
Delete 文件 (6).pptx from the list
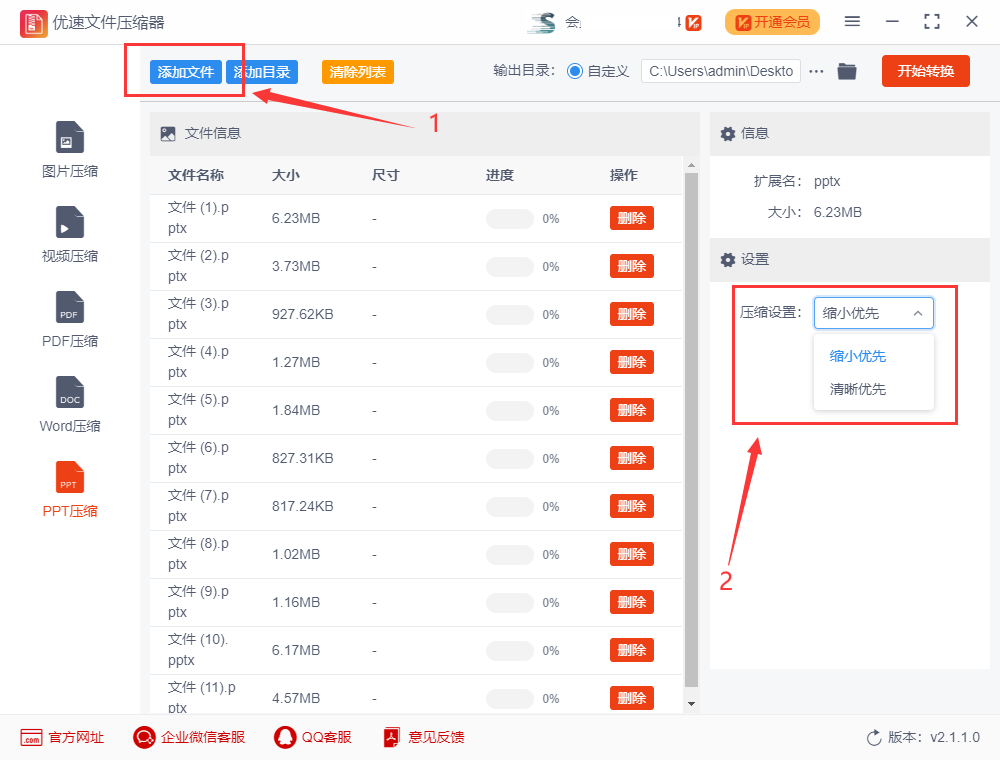[x=631, y=458]
